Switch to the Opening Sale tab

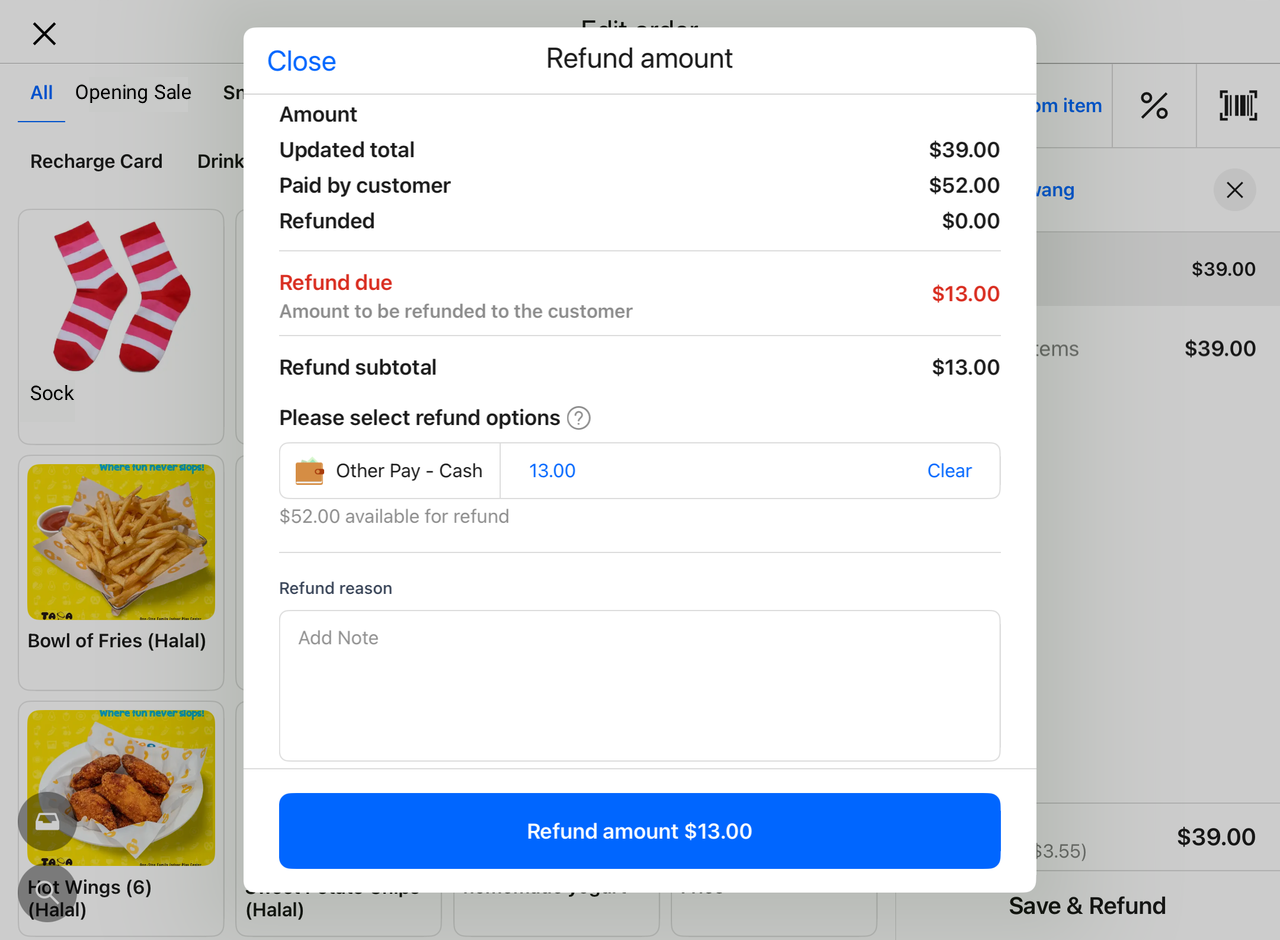coord(133,93)
